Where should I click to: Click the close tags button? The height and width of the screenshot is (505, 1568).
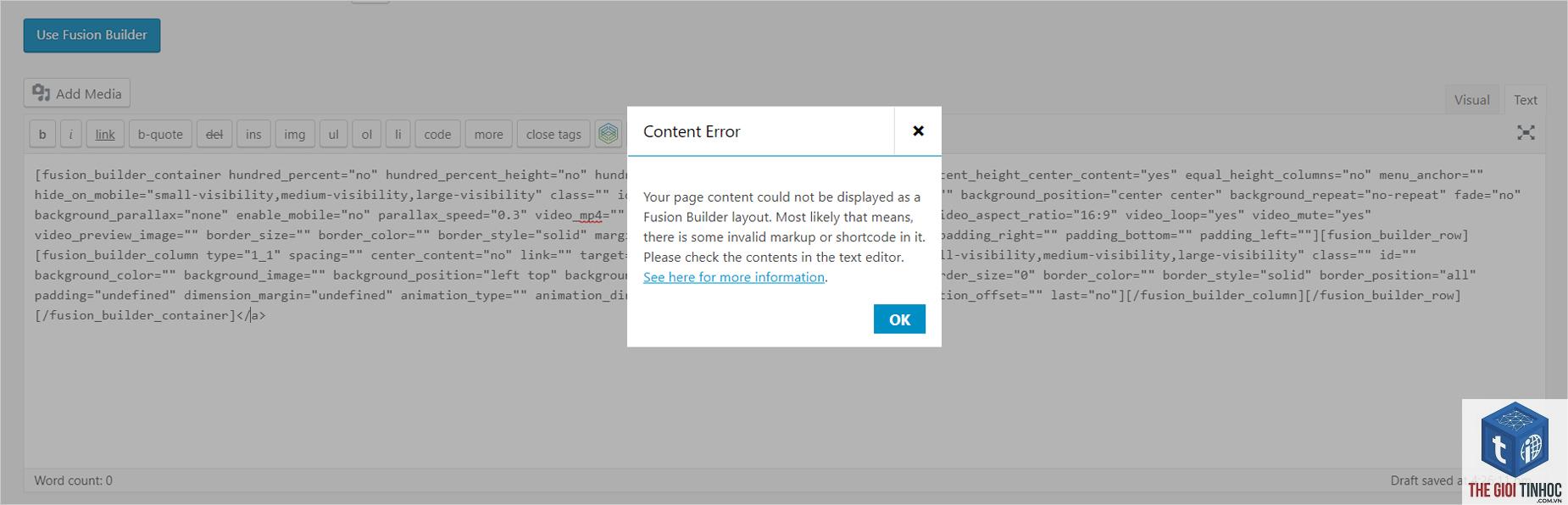pyautogui.click(x=553, y=134)
